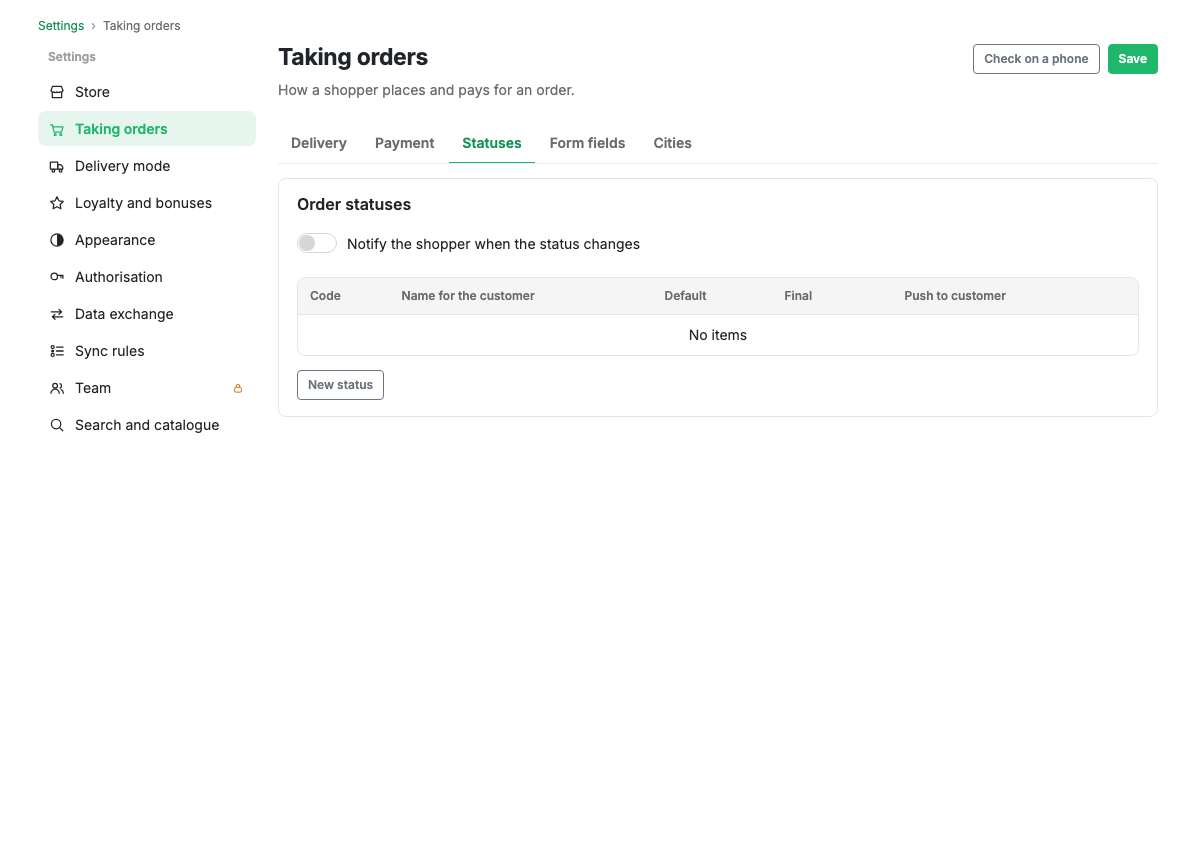This screenshot has height=848, width=1196.
Task: Click the orange lock icon beside Team
Action: point(238,389)
